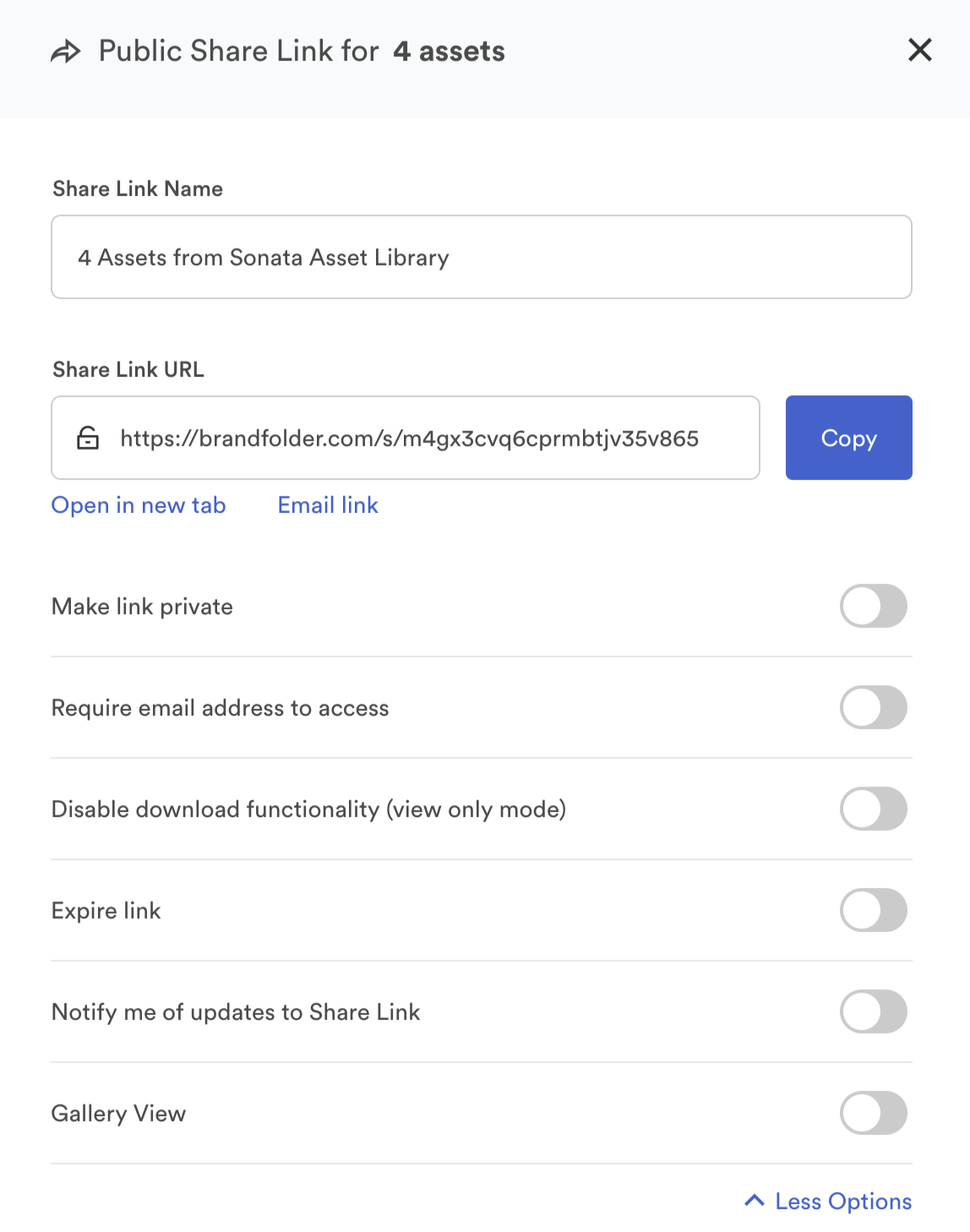
Task: Open the link in new tab
Action: (139, 505)
